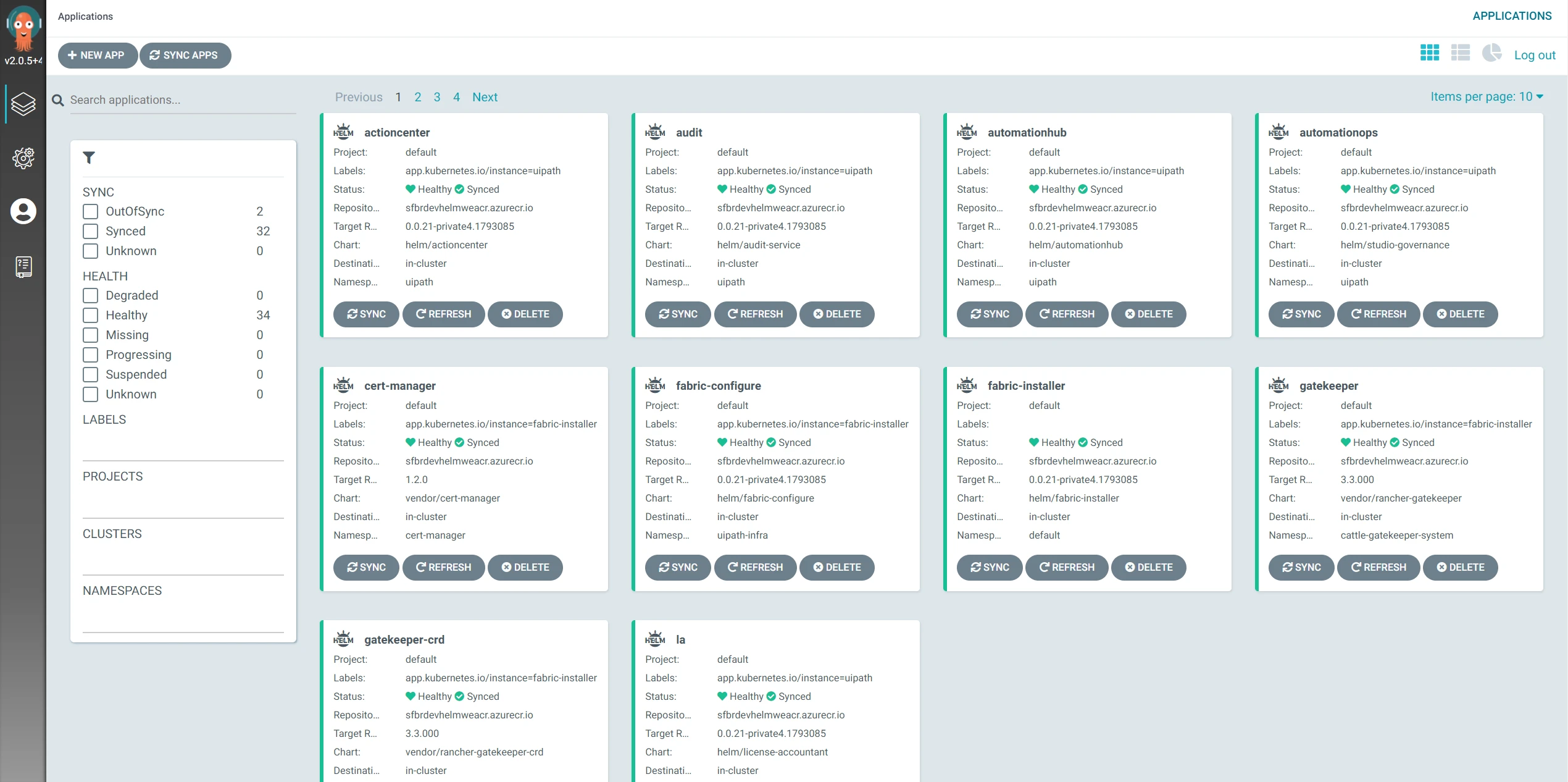Click Next in the pagination

click(x=485, y=97)
